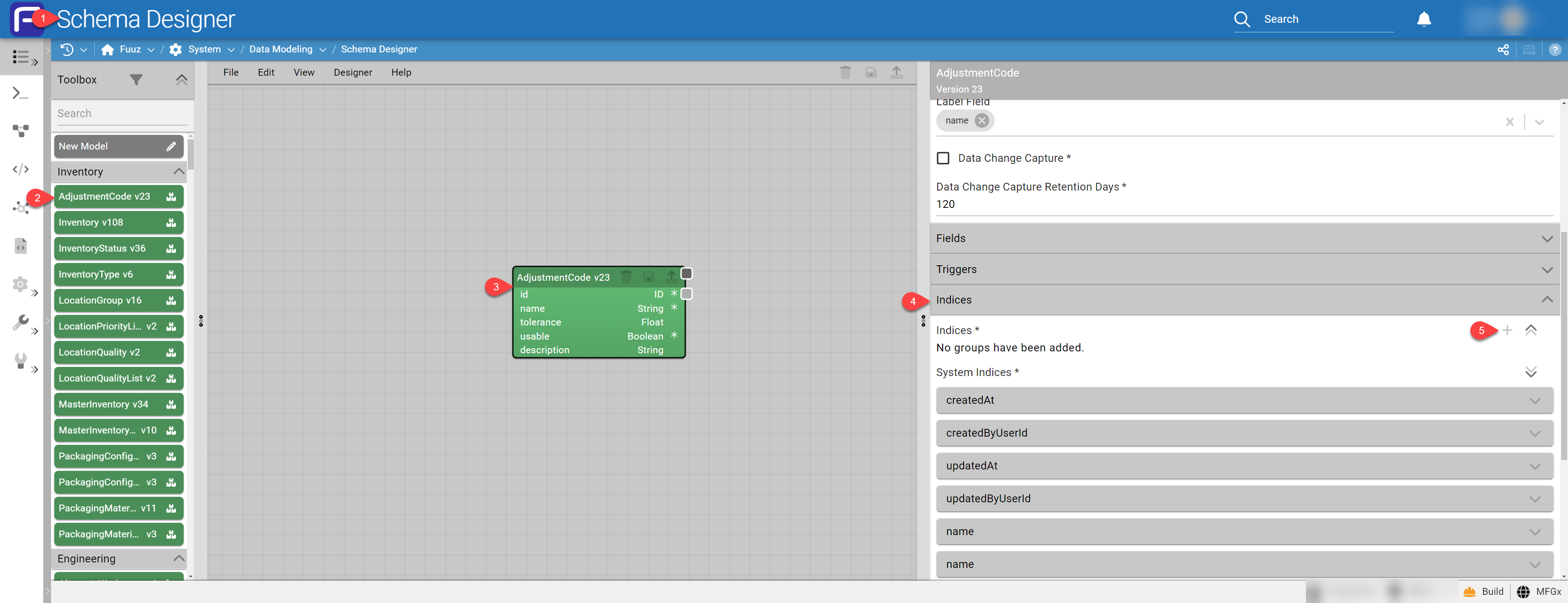Collapse the Toolbox panel
The width and height of the screenshot is (1568, 603).
coord(181,80)
